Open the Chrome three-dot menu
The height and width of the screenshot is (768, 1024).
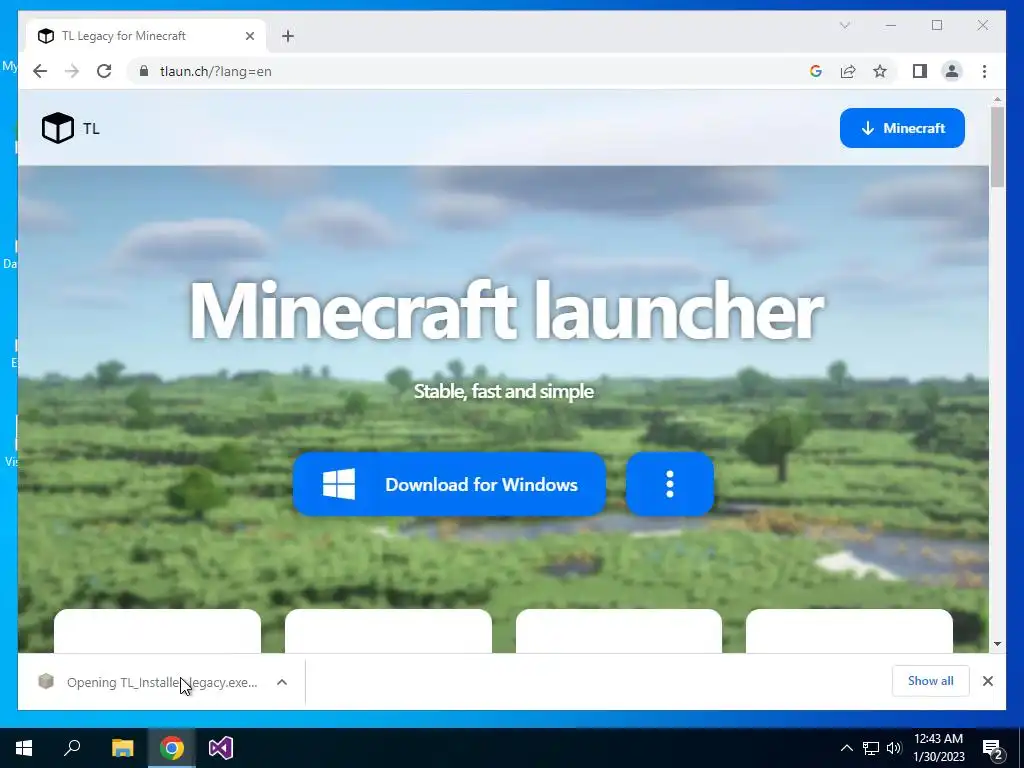(x=984, y=71)
